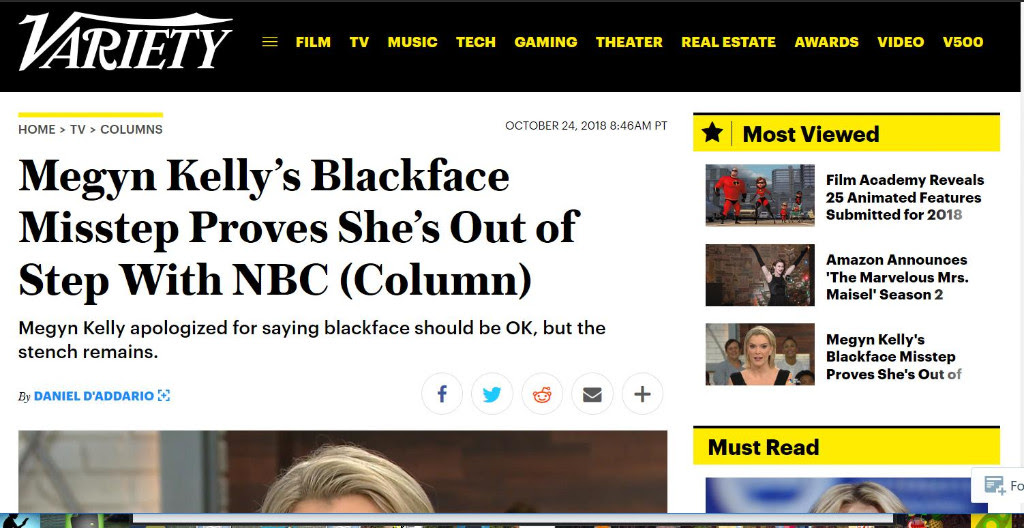Click the Most Viewed heading
Image resolution: width=1024 pixels, height=528 pixels.
point(811,134)
